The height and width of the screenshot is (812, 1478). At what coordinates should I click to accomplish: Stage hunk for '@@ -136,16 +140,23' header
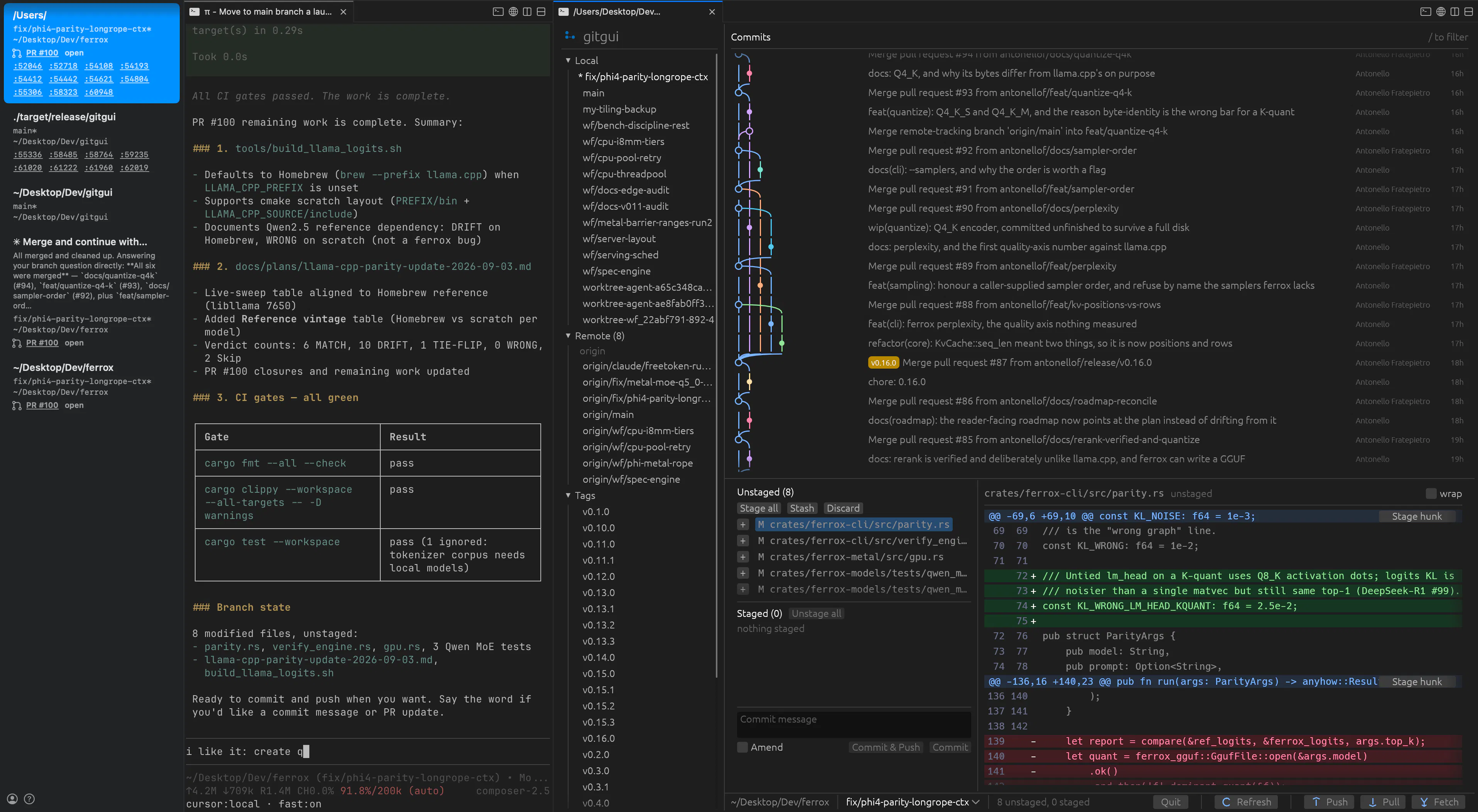click(x=1416, y=681)
